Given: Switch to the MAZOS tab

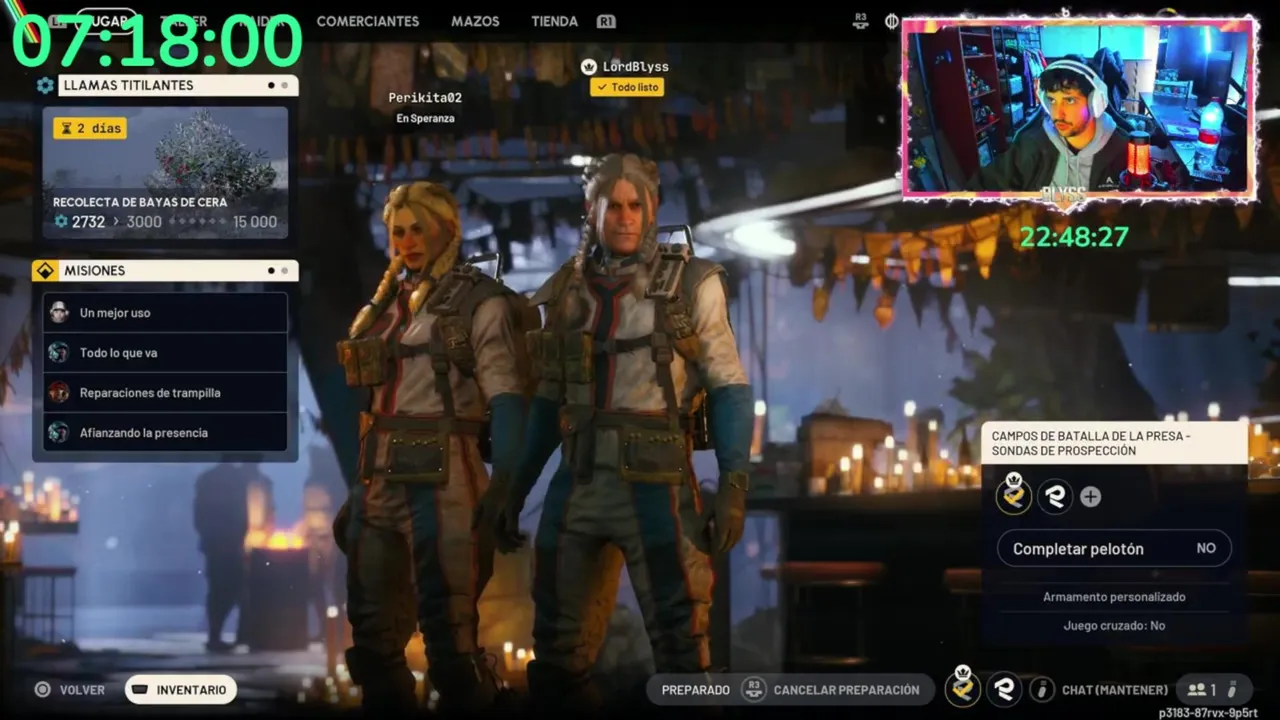Looking at the screenshot, I should click(x=475, y=21).
